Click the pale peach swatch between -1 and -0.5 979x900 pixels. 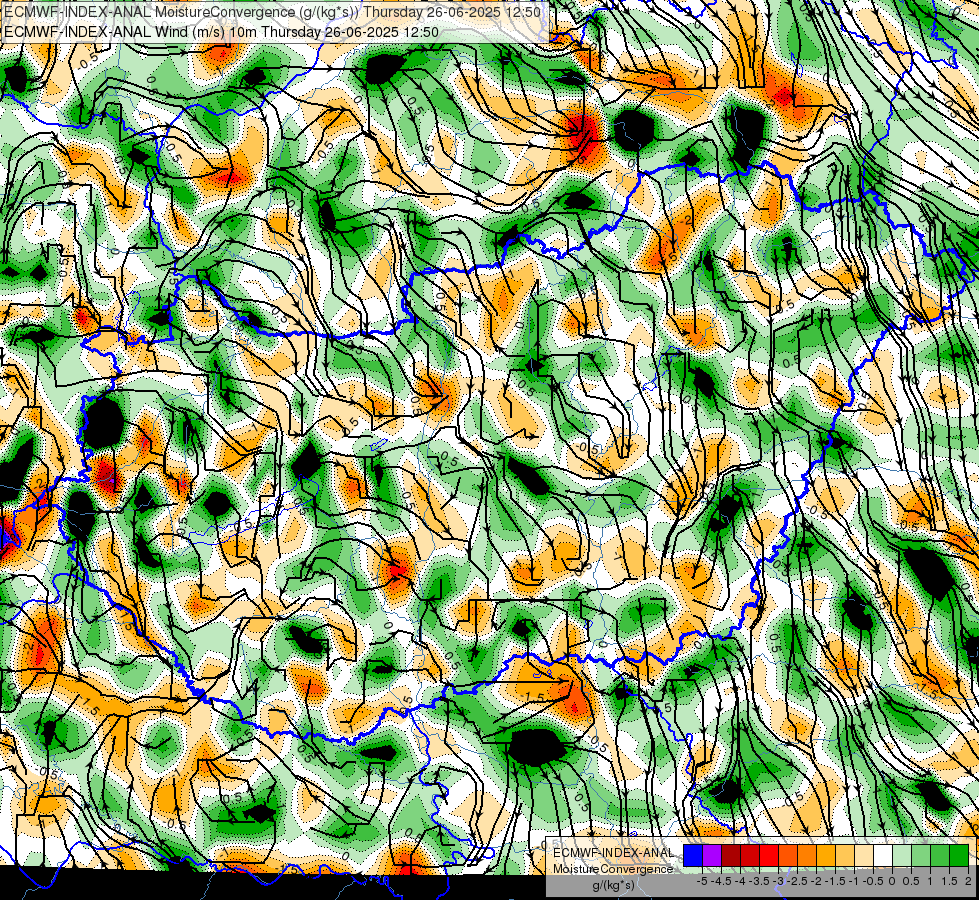tap(864, 856)
